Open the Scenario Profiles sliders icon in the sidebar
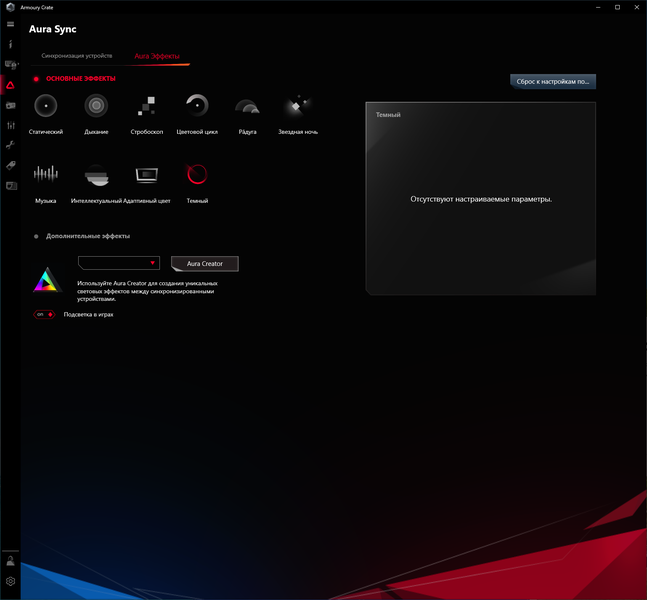 pyautogui.click(x=10, y=125)
